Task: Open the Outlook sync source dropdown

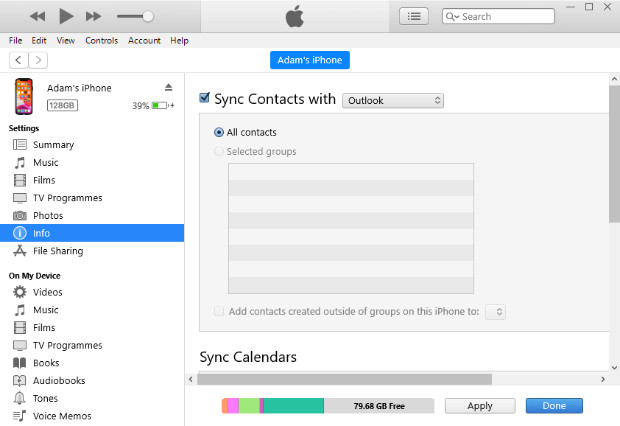Action: pos(393,100)
